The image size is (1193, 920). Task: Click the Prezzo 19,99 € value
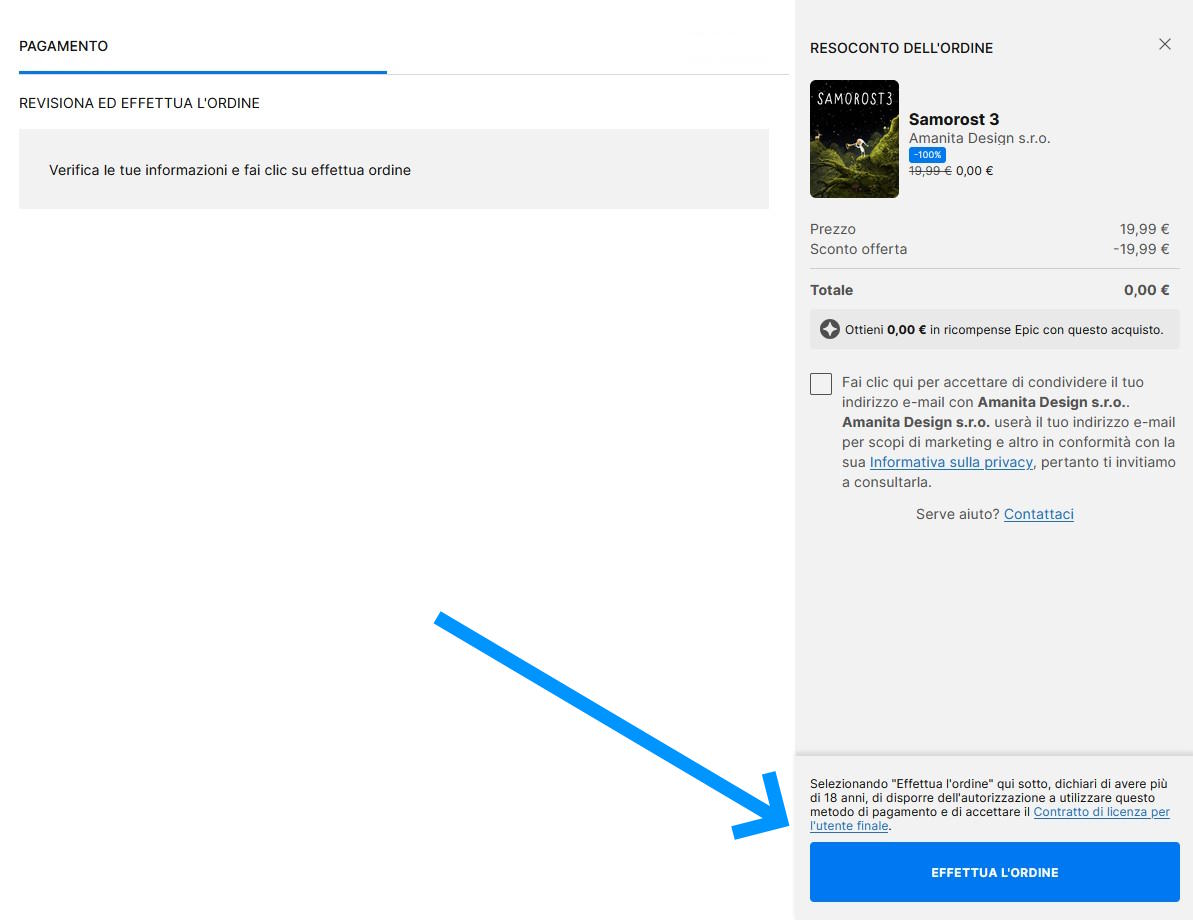(1144, 229)
